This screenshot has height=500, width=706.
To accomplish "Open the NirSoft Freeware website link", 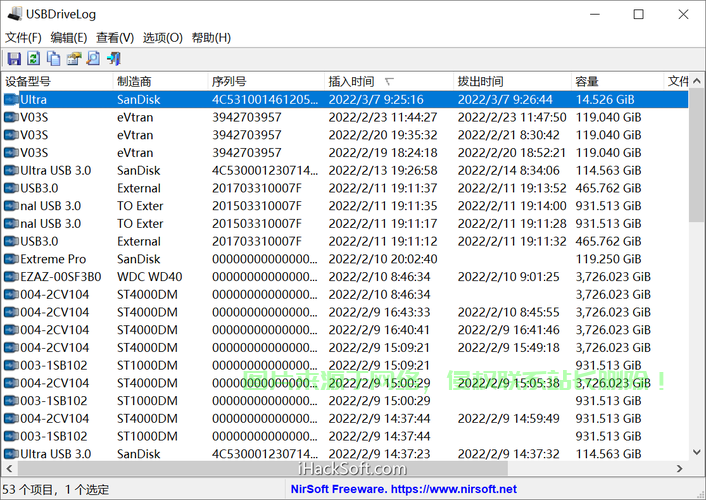I will click(x=403, y=489).
